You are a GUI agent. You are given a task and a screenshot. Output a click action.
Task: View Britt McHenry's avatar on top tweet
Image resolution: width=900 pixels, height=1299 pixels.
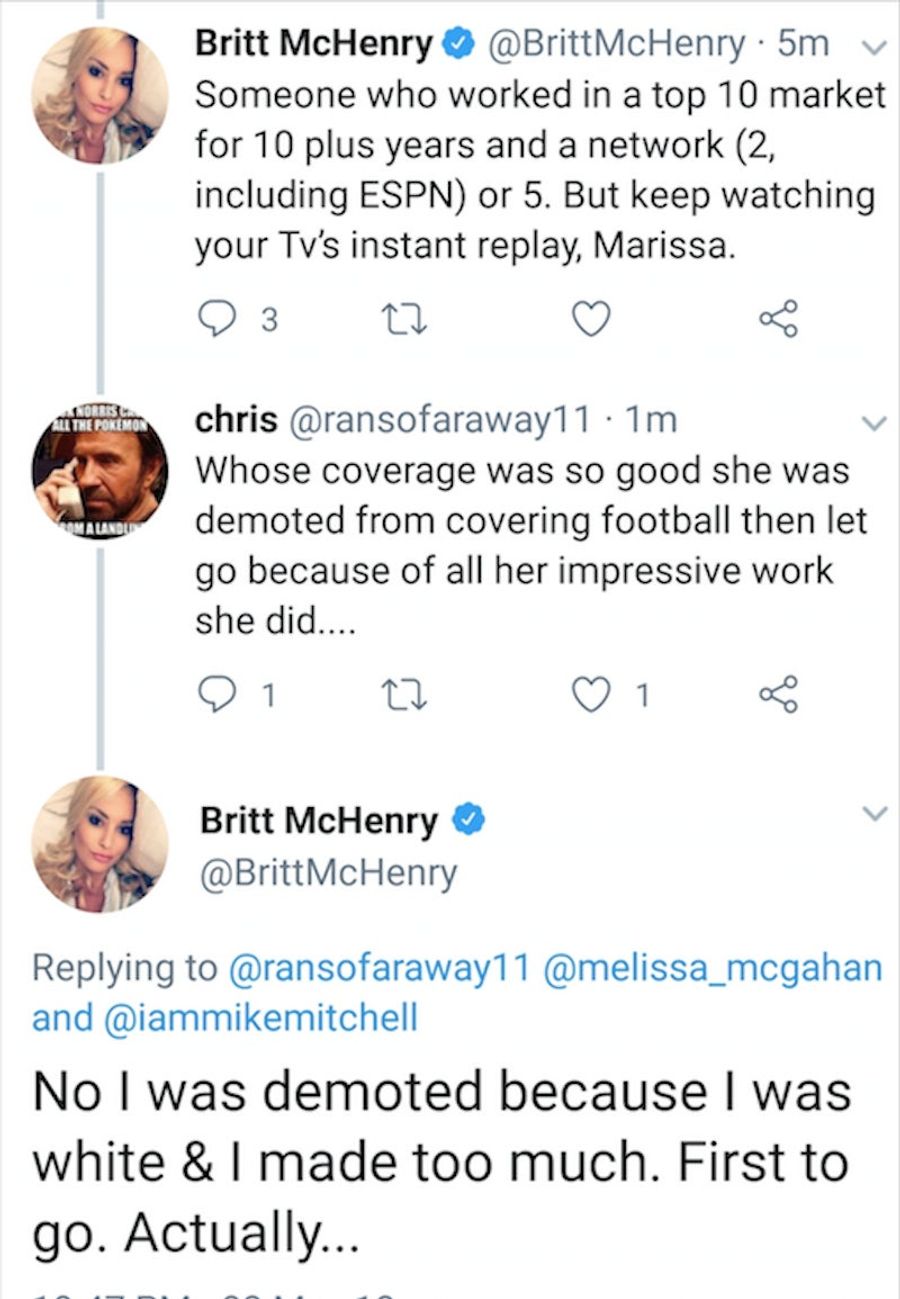(100, 94)
